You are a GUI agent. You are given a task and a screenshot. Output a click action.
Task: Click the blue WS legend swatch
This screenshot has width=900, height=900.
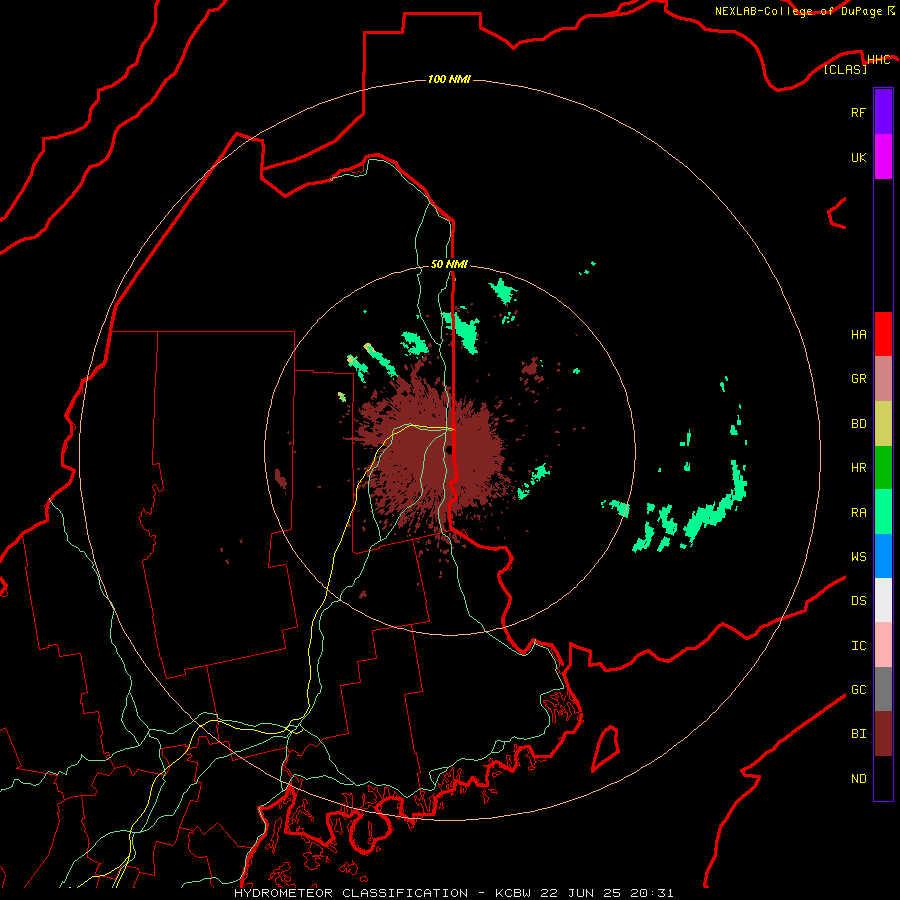point(883,556)
